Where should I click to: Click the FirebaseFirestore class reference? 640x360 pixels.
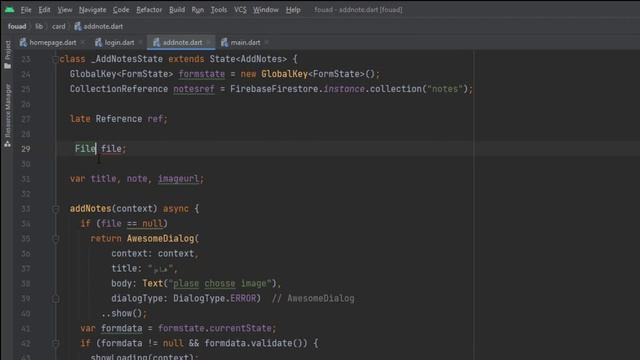coord(274,89)
